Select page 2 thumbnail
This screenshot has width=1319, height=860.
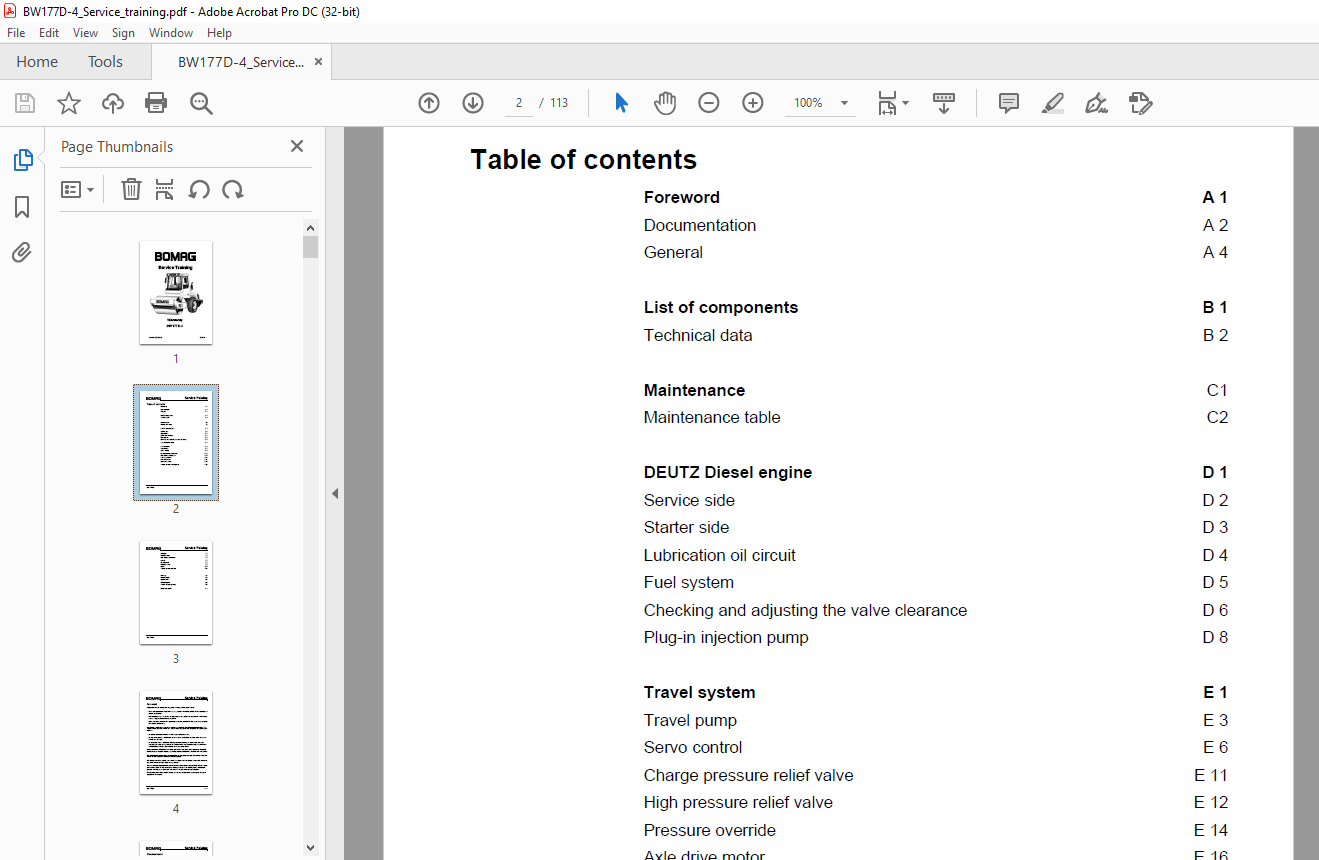pos(176,442)
